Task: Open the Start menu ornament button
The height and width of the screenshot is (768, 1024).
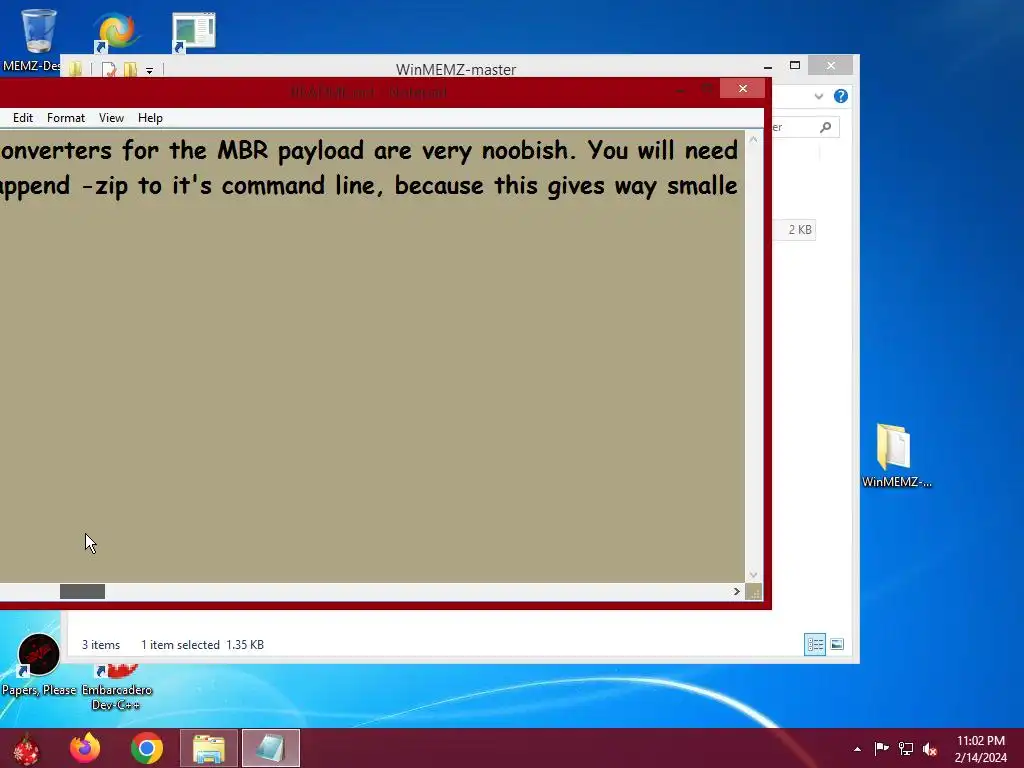Action: (x=26, y=748)
